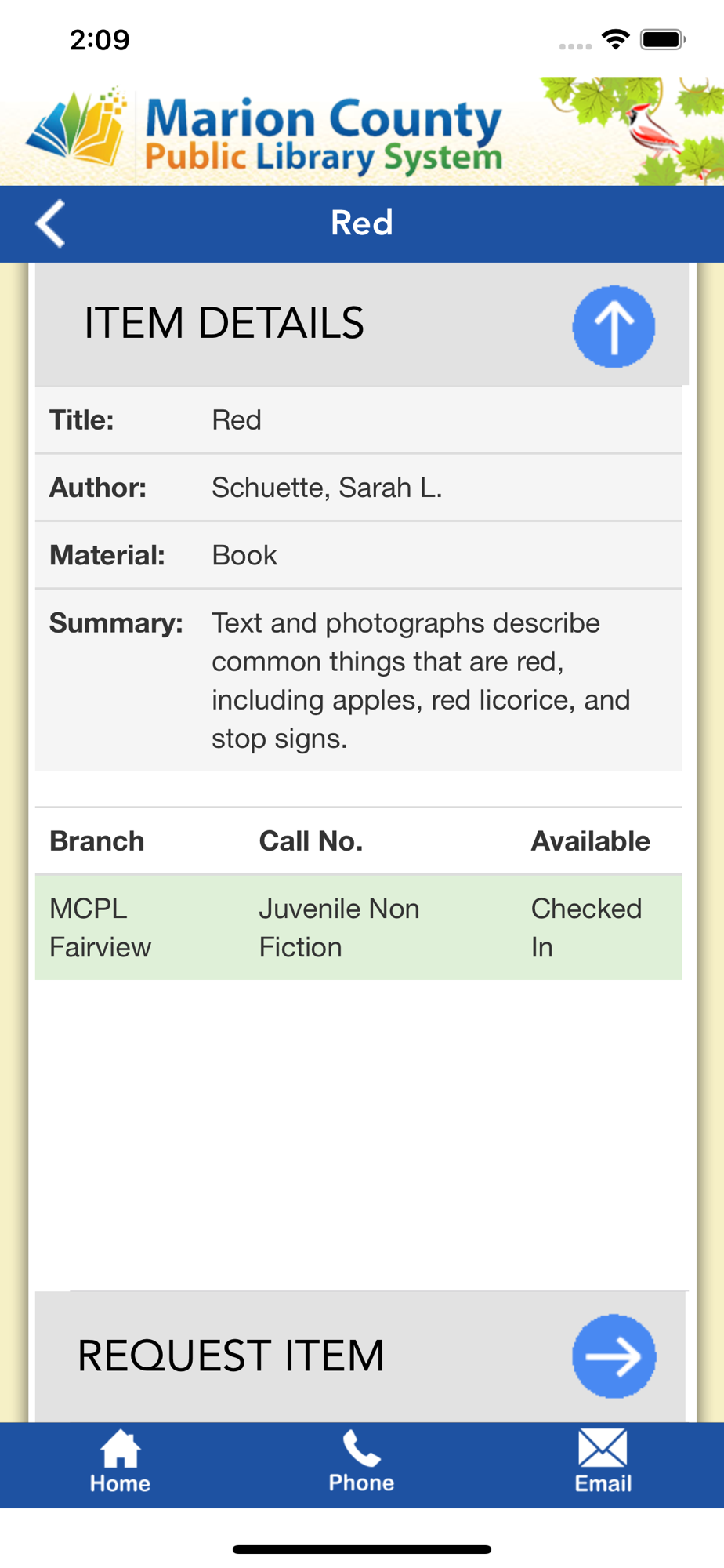The image size is (724, 1568).
Task: Tap the Red page title
Action: [361, 223]
